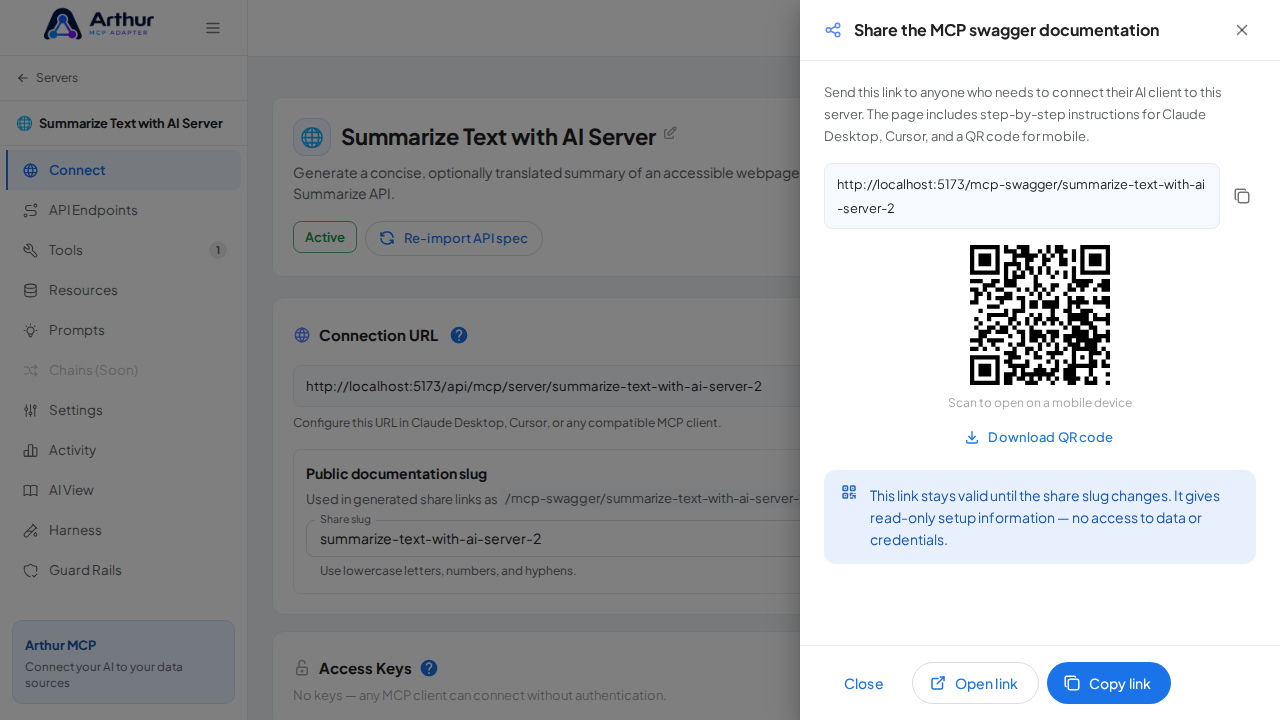Click Download QR code link
Viewport: 1280px width, 720px height.
1039,437
